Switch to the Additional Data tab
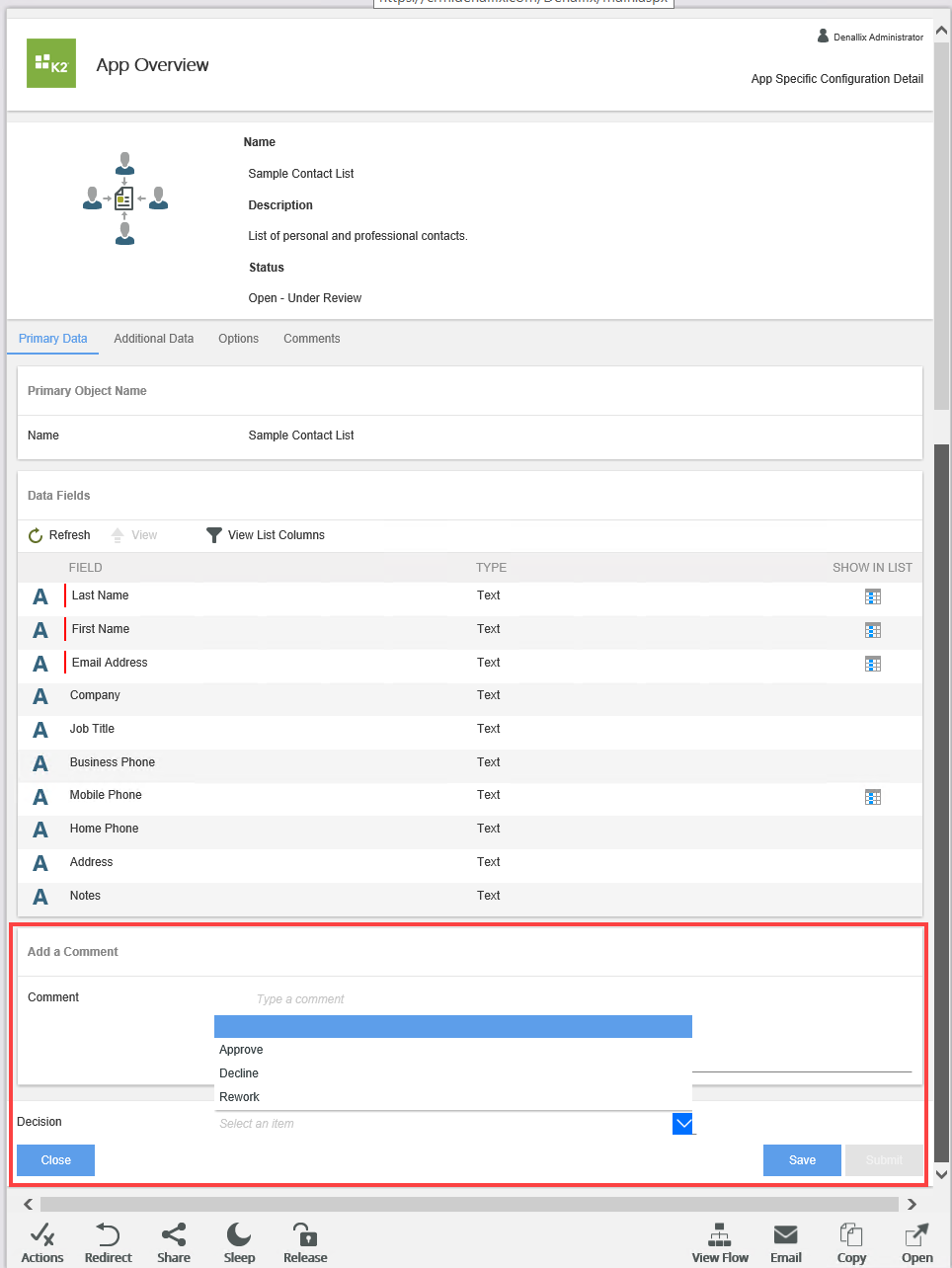952x1268 pixels. click(153, 339)
